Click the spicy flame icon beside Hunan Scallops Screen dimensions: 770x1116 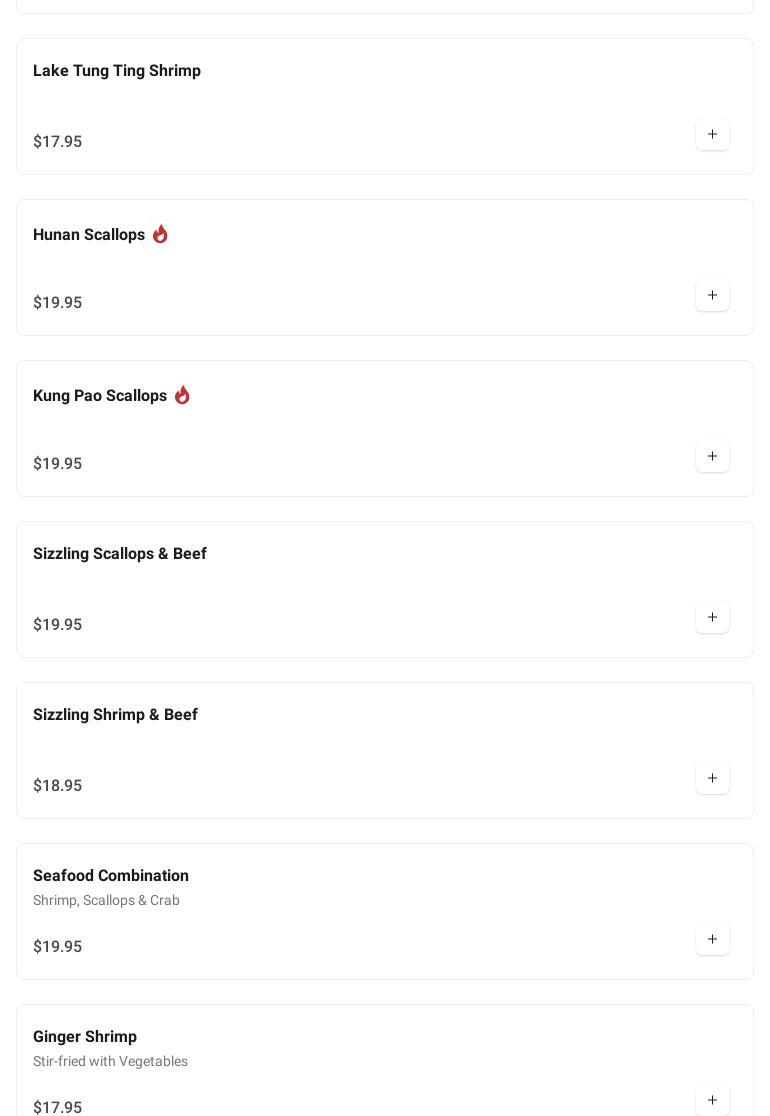(160, 234)
